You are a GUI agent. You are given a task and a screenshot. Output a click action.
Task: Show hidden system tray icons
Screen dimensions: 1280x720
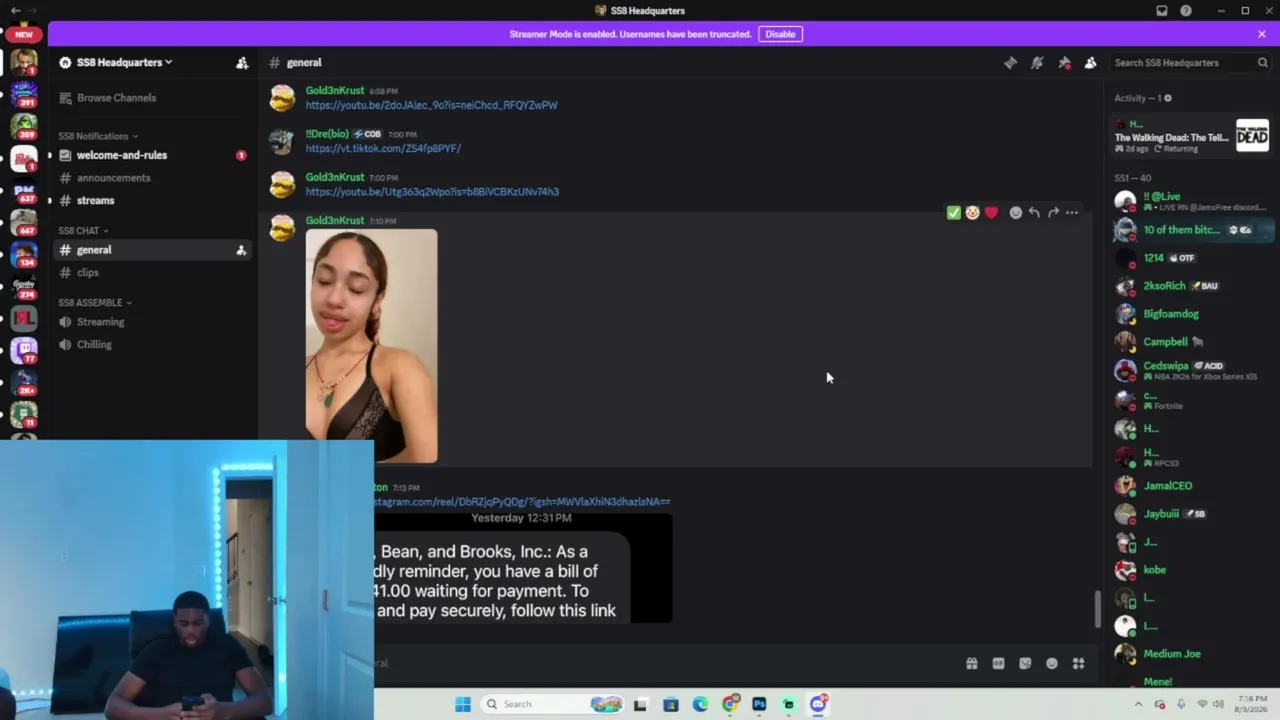1138,704
